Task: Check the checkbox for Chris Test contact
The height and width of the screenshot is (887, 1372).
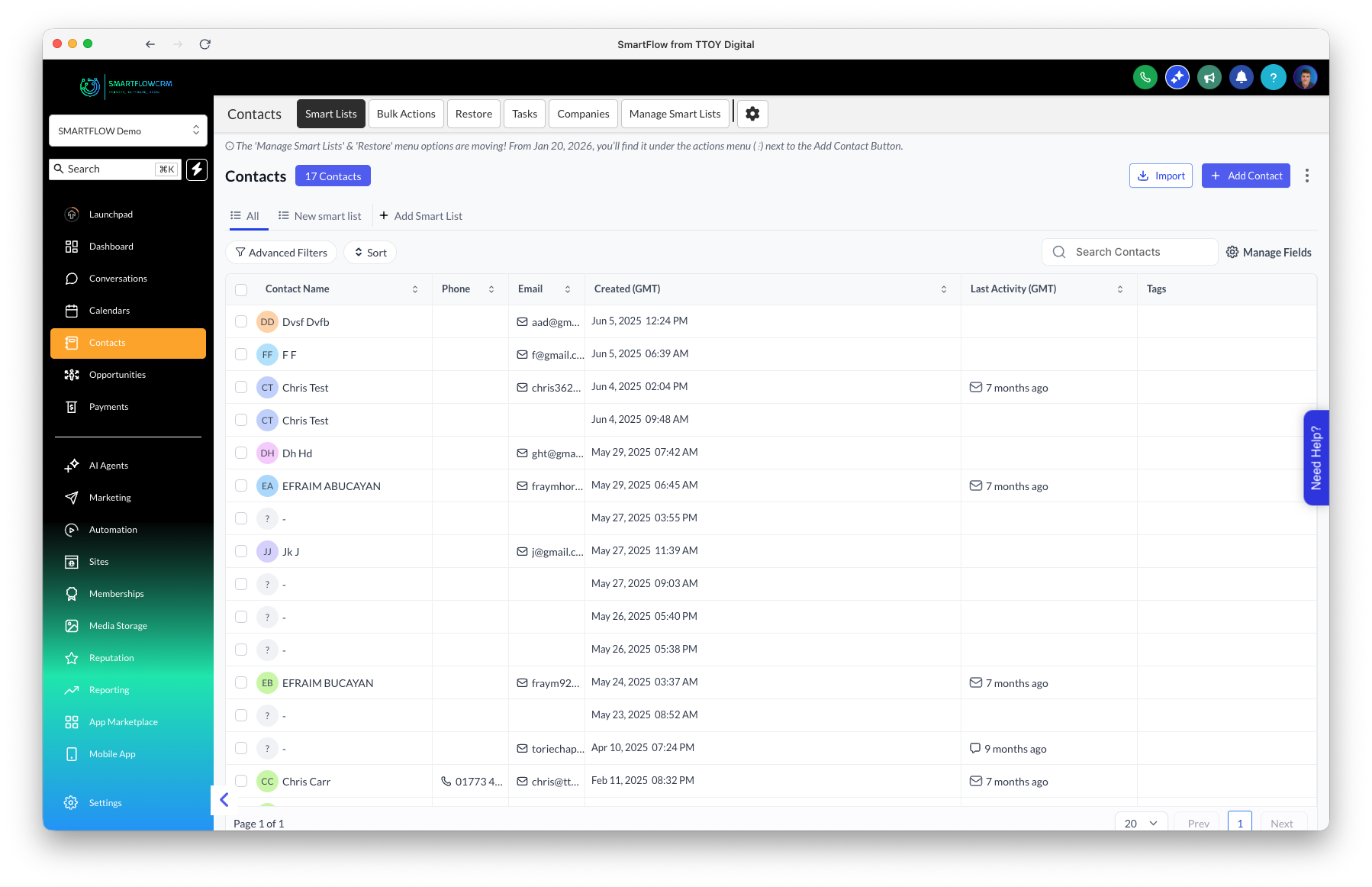Action: (x=241, y=387)
